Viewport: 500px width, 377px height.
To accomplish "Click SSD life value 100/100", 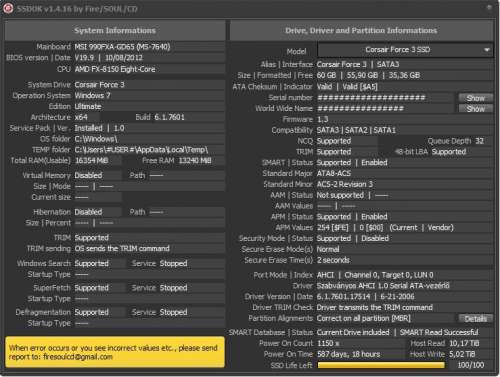I will point(471,365).
